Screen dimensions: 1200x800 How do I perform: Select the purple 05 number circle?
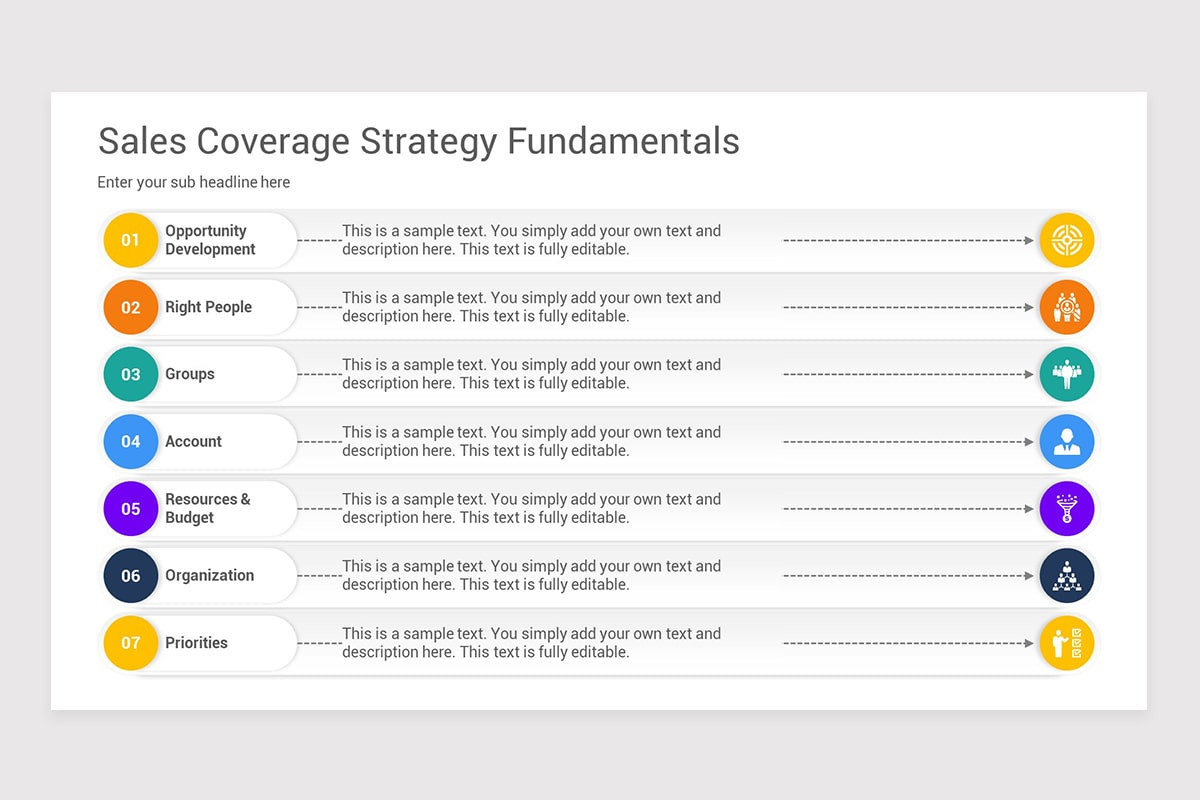pyautogui.click(x=131, y=508)
